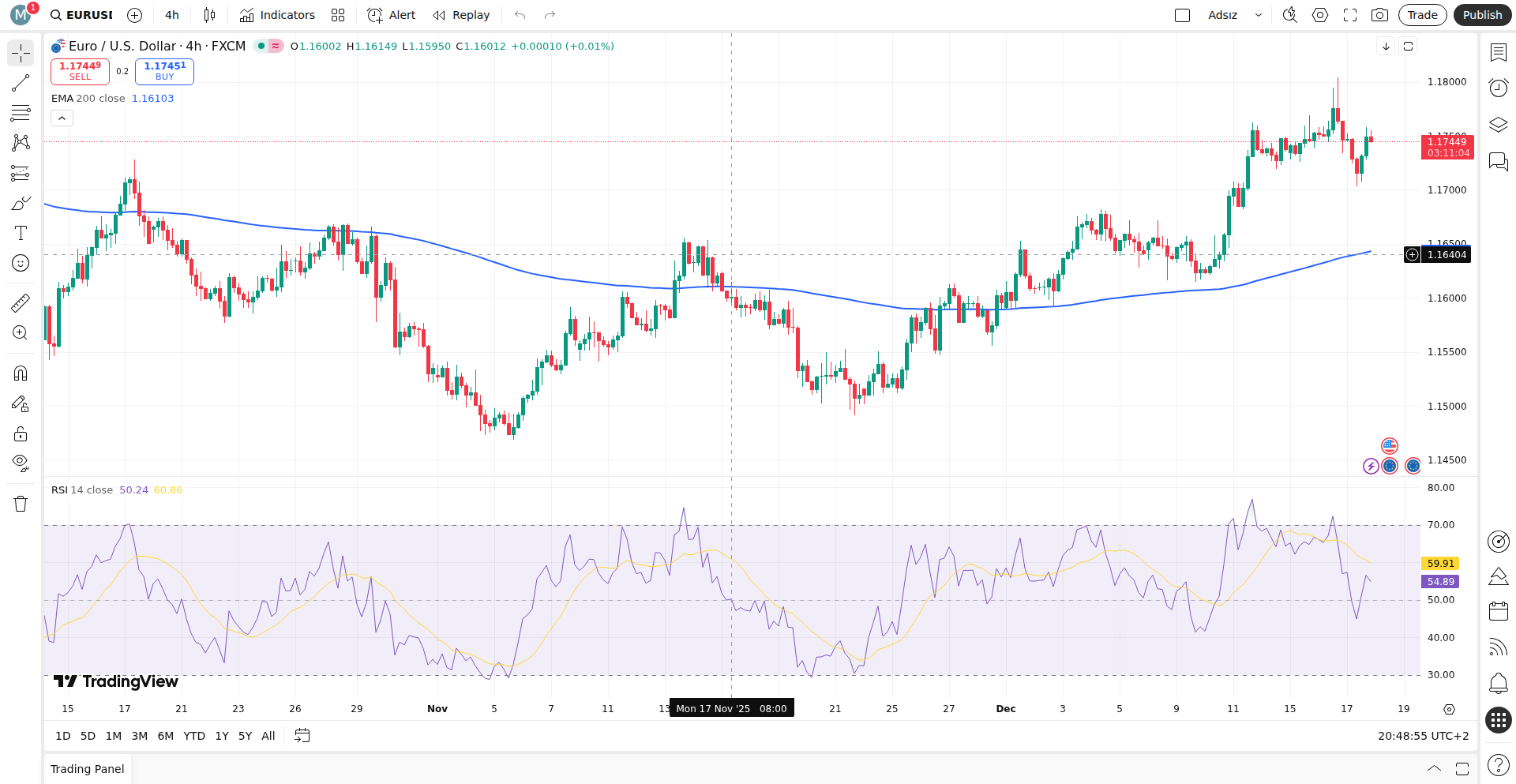This screenshot has height=784, width=1516.
Task: Select the text annotation tool
Action: click(x=20, y=233)
